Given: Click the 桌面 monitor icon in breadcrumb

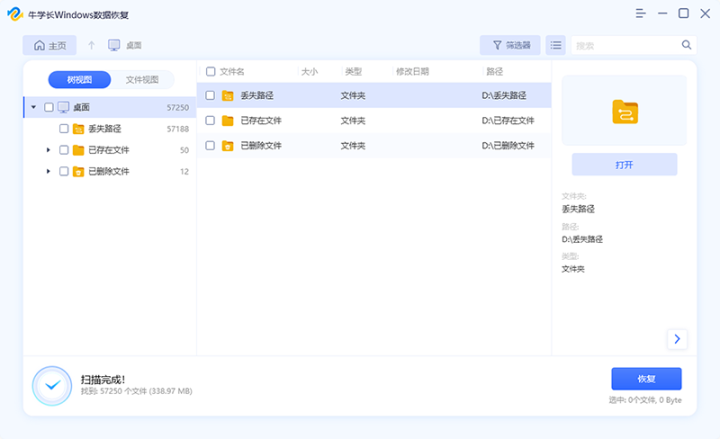Looking at the screenshot, I should pyautogui.click(x=114, y=45).
